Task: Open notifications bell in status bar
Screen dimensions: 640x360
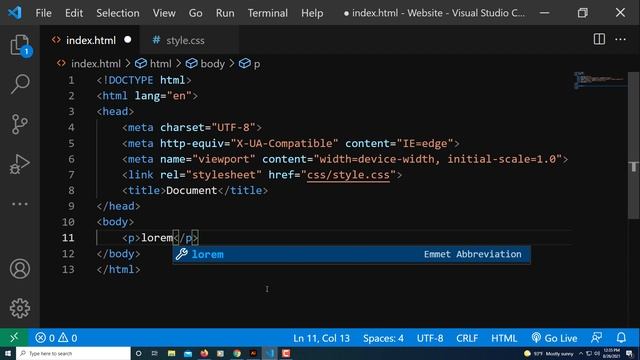Action: click(621, 338)
